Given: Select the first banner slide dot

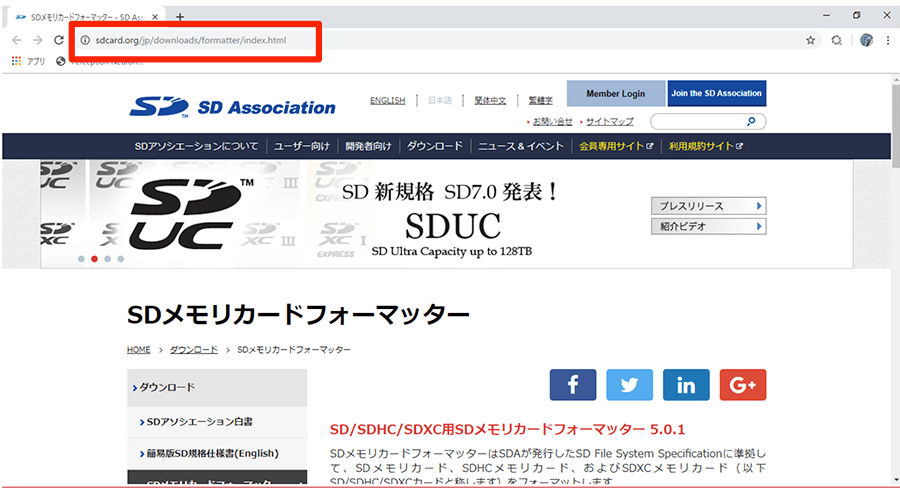Looking at the screenshot, I should click(81, 259).
